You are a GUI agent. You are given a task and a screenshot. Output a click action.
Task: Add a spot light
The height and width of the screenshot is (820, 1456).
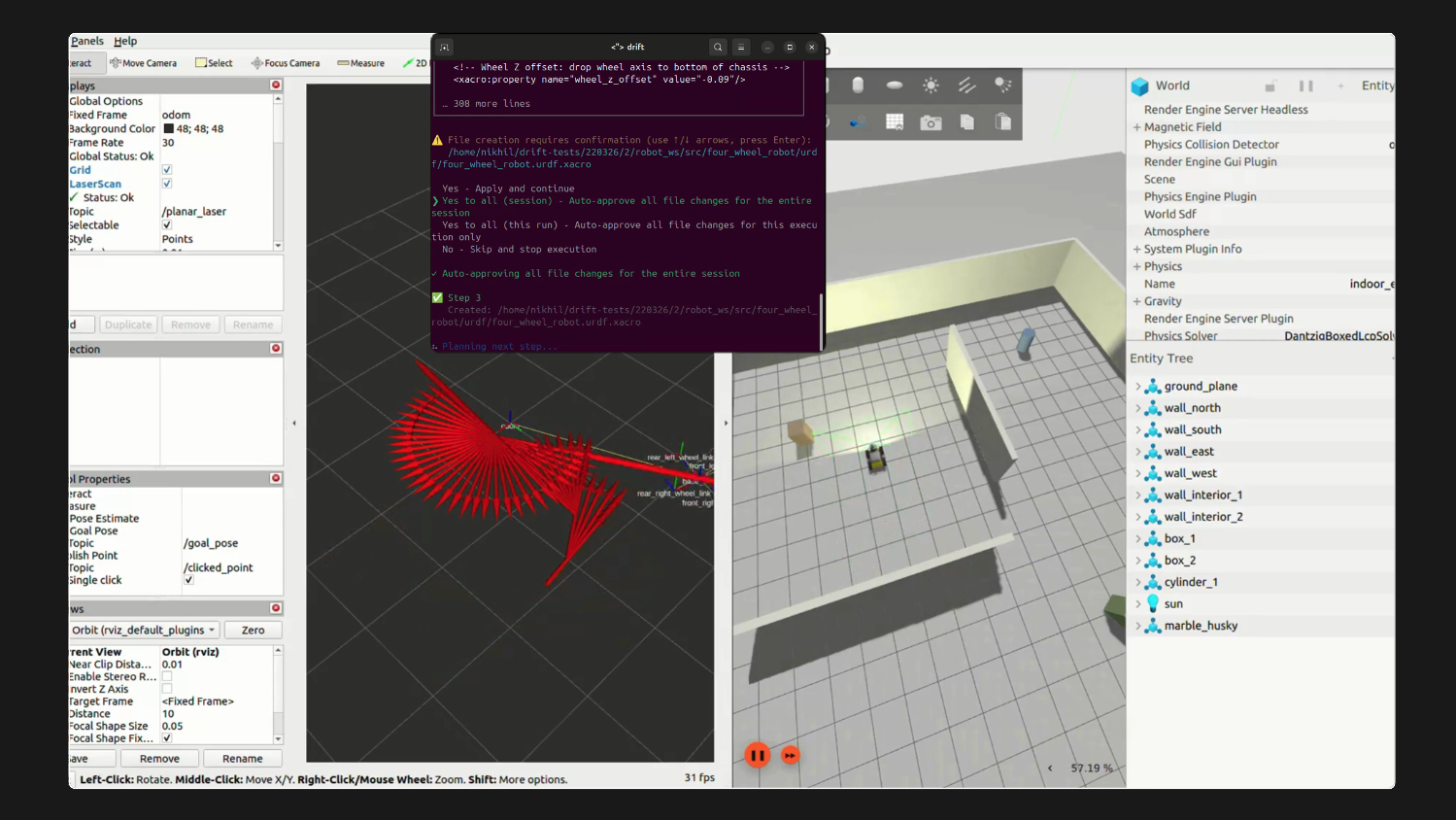click(x=1003, y=85)
